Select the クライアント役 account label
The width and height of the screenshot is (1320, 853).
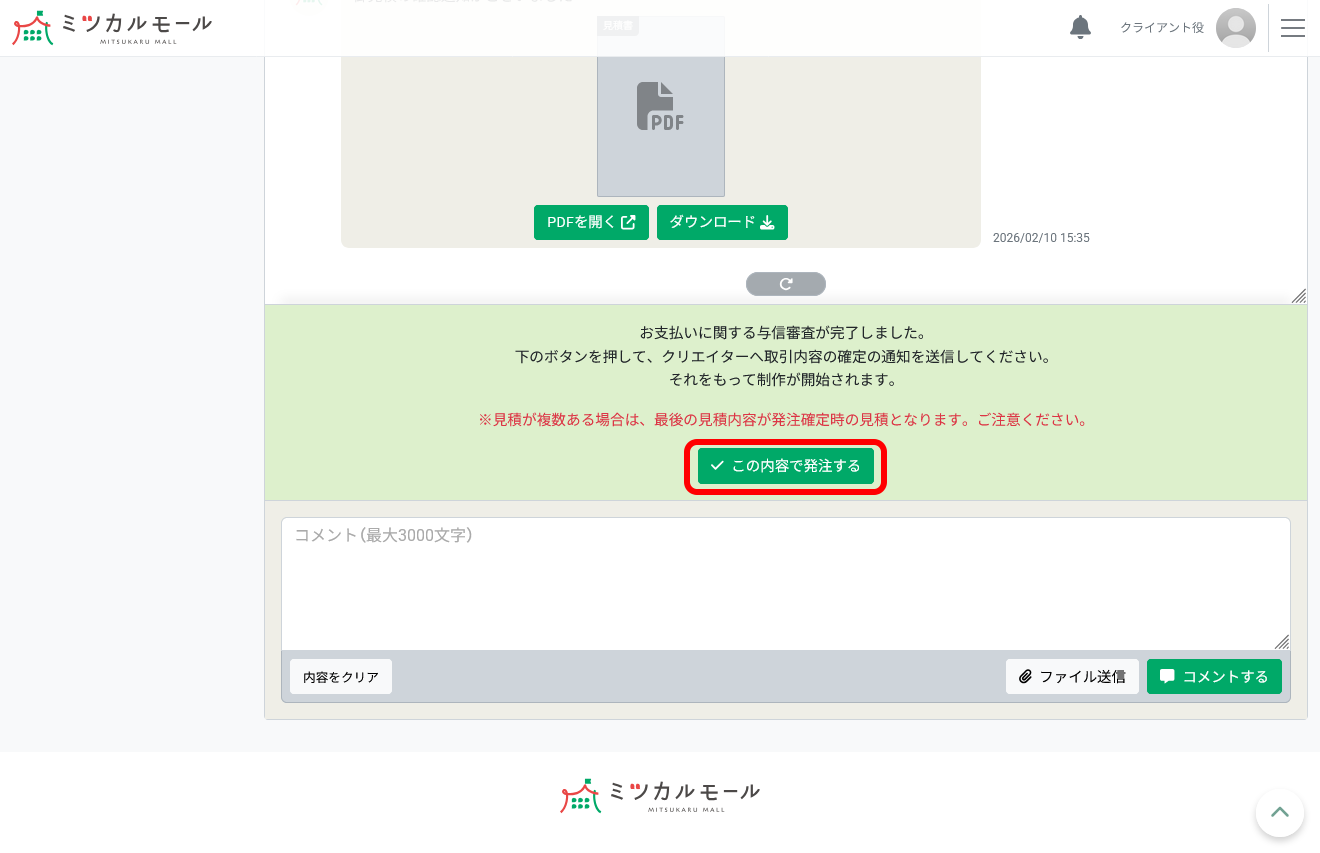[1160, 27]
